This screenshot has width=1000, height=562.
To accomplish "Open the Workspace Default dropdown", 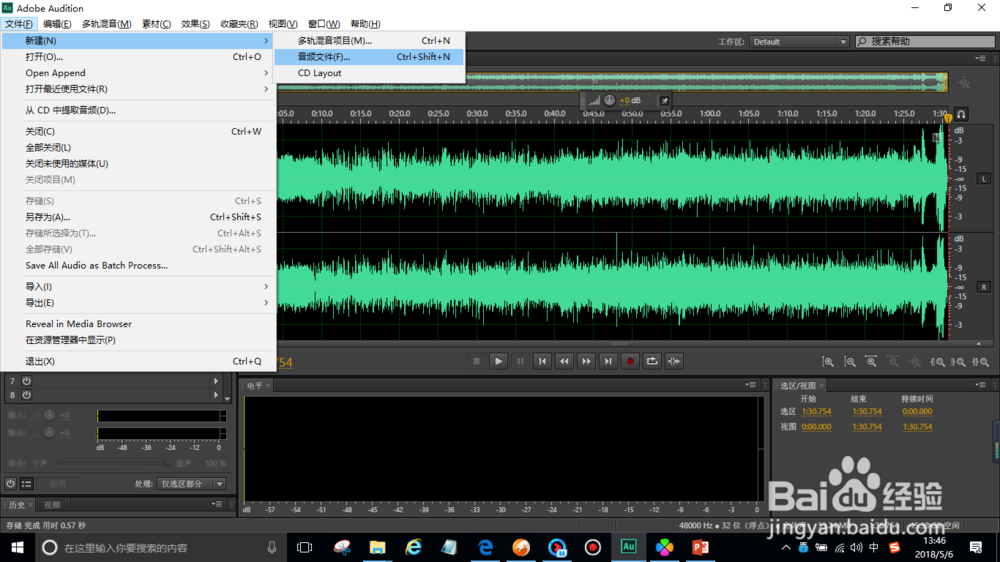I will click(799, 41).
